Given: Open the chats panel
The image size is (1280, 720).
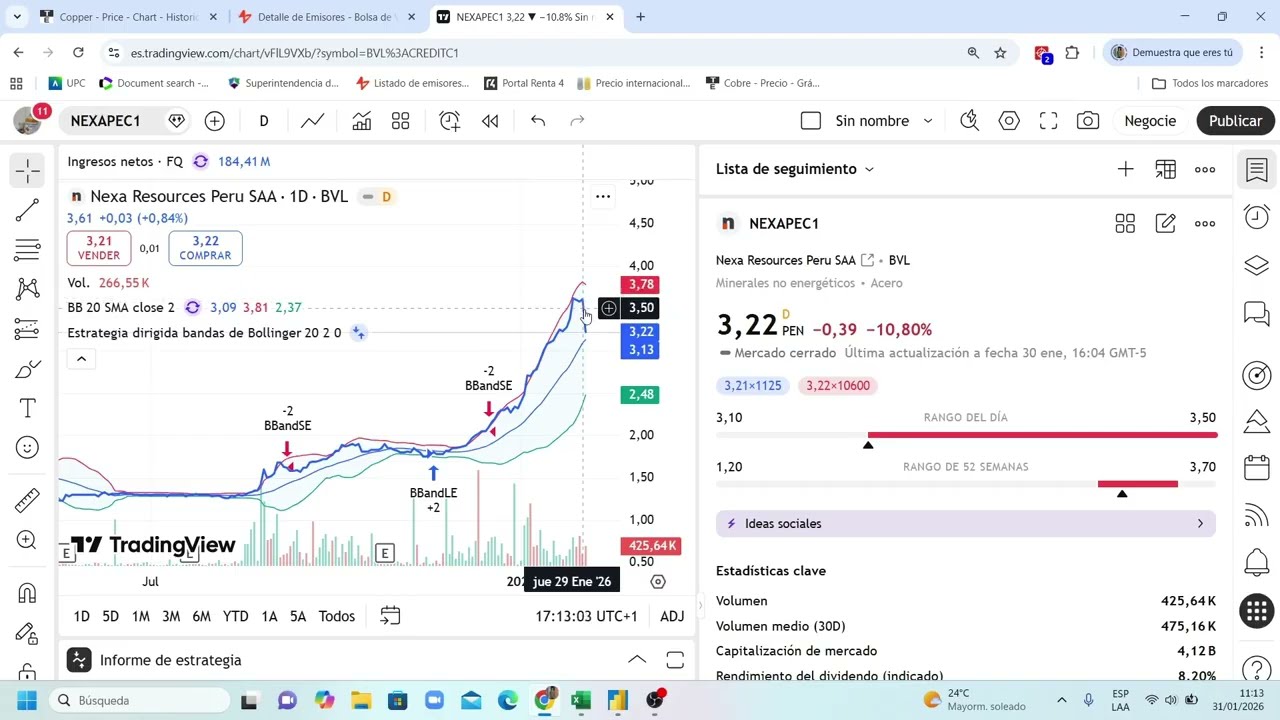Looking at the screenshot, I should tap(1257, 314).
